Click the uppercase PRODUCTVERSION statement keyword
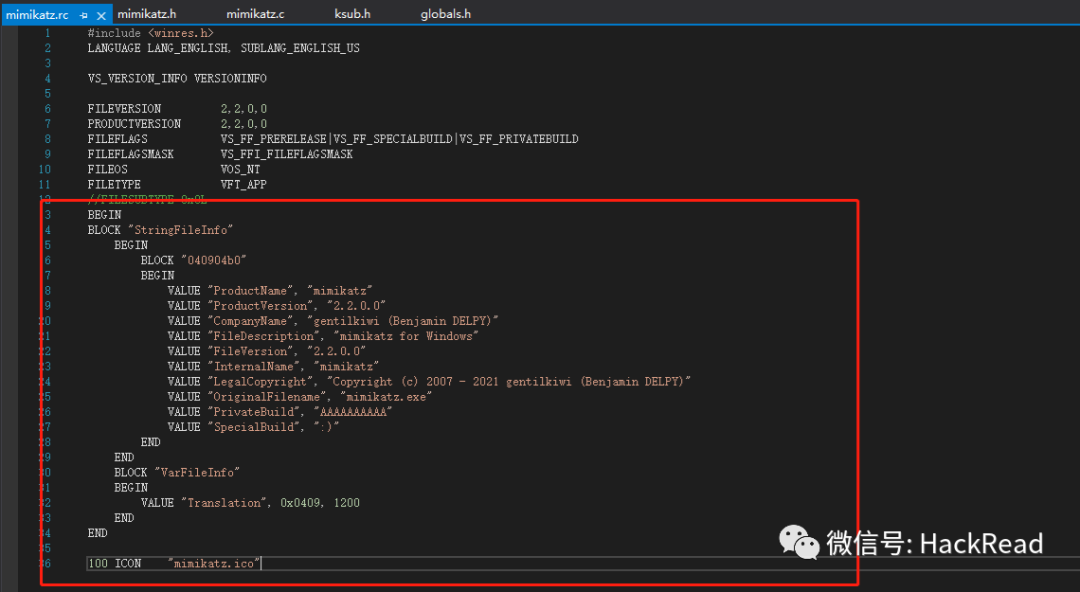The image size is (1080, 592). [x=134, y=124]
